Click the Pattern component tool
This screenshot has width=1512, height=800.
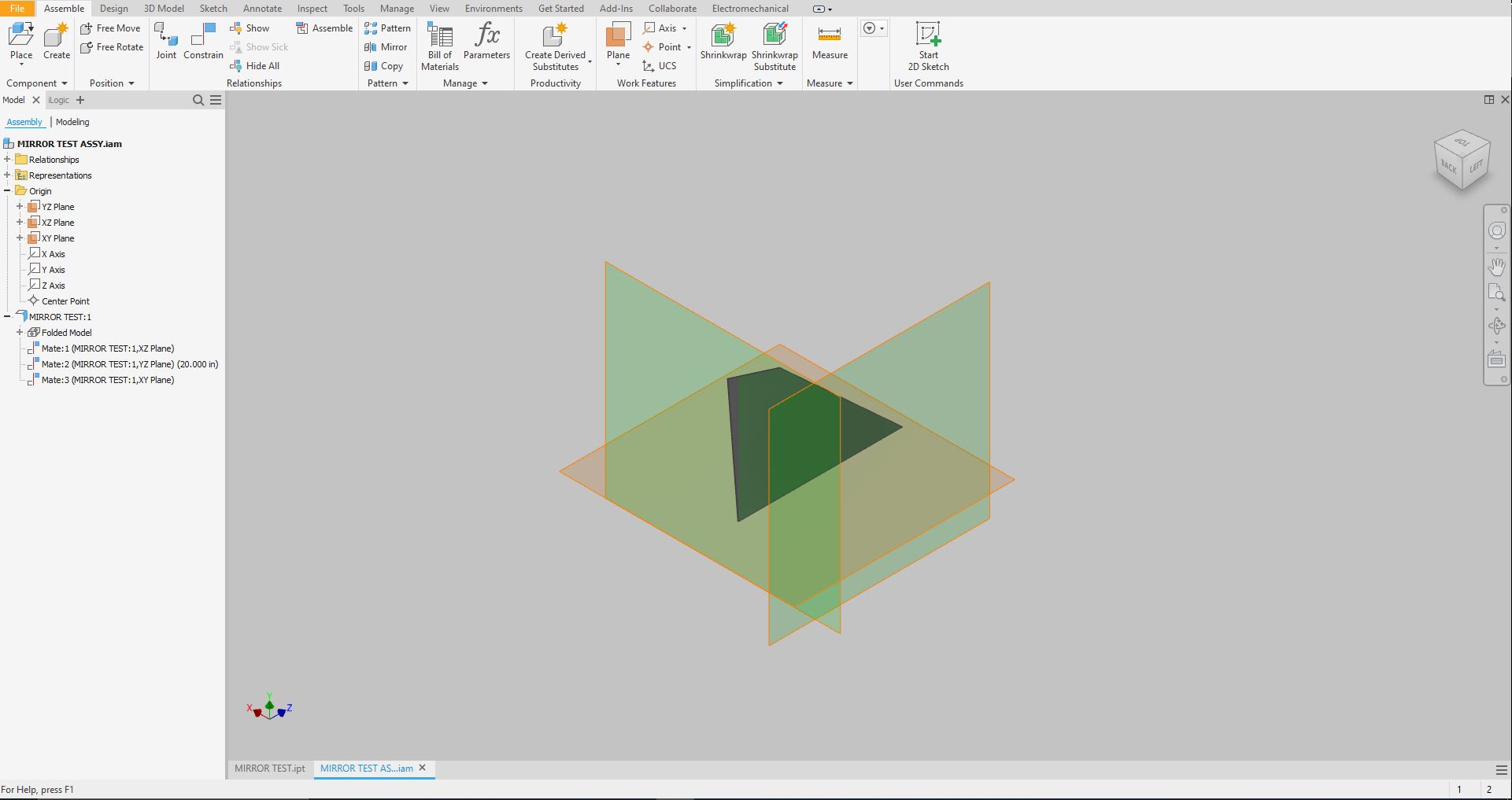coord(387,28)
